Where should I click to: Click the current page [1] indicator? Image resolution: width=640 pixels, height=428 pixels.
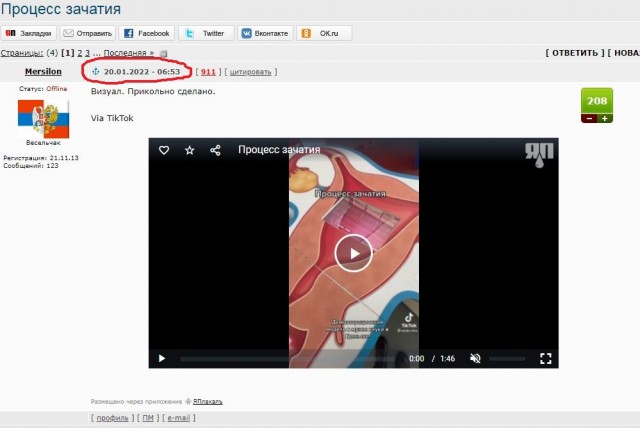(x=68, y=53)
